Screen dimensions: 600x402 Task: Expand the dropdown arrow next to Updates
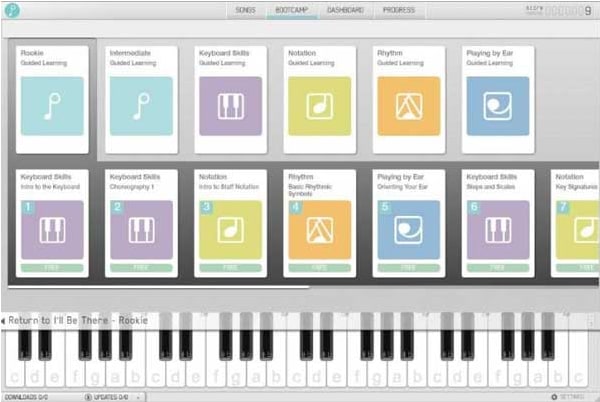tap(138, 398)
